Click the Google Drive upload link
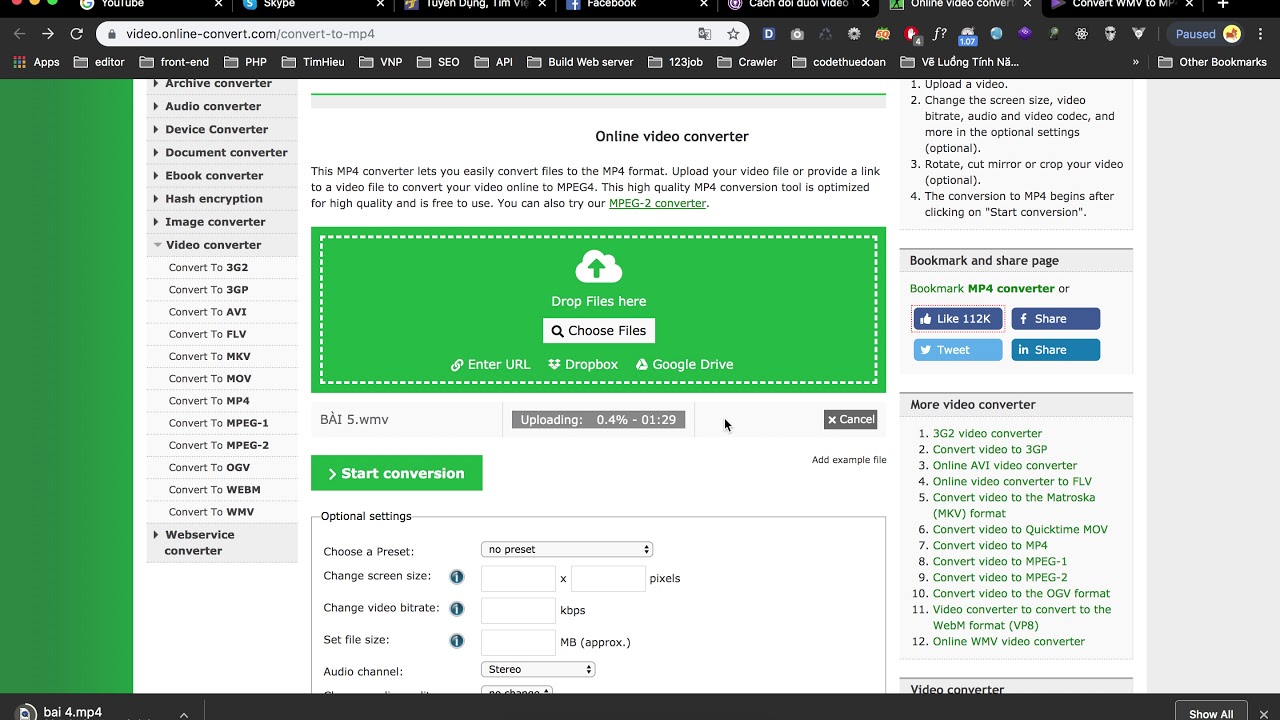Viewport: 1280px width, 720px height. pos(684,364)
